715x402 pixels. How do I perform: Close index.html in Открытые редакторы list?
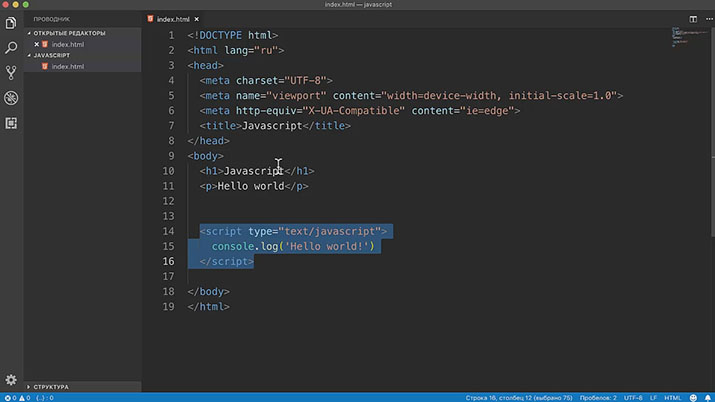point(36,44)
